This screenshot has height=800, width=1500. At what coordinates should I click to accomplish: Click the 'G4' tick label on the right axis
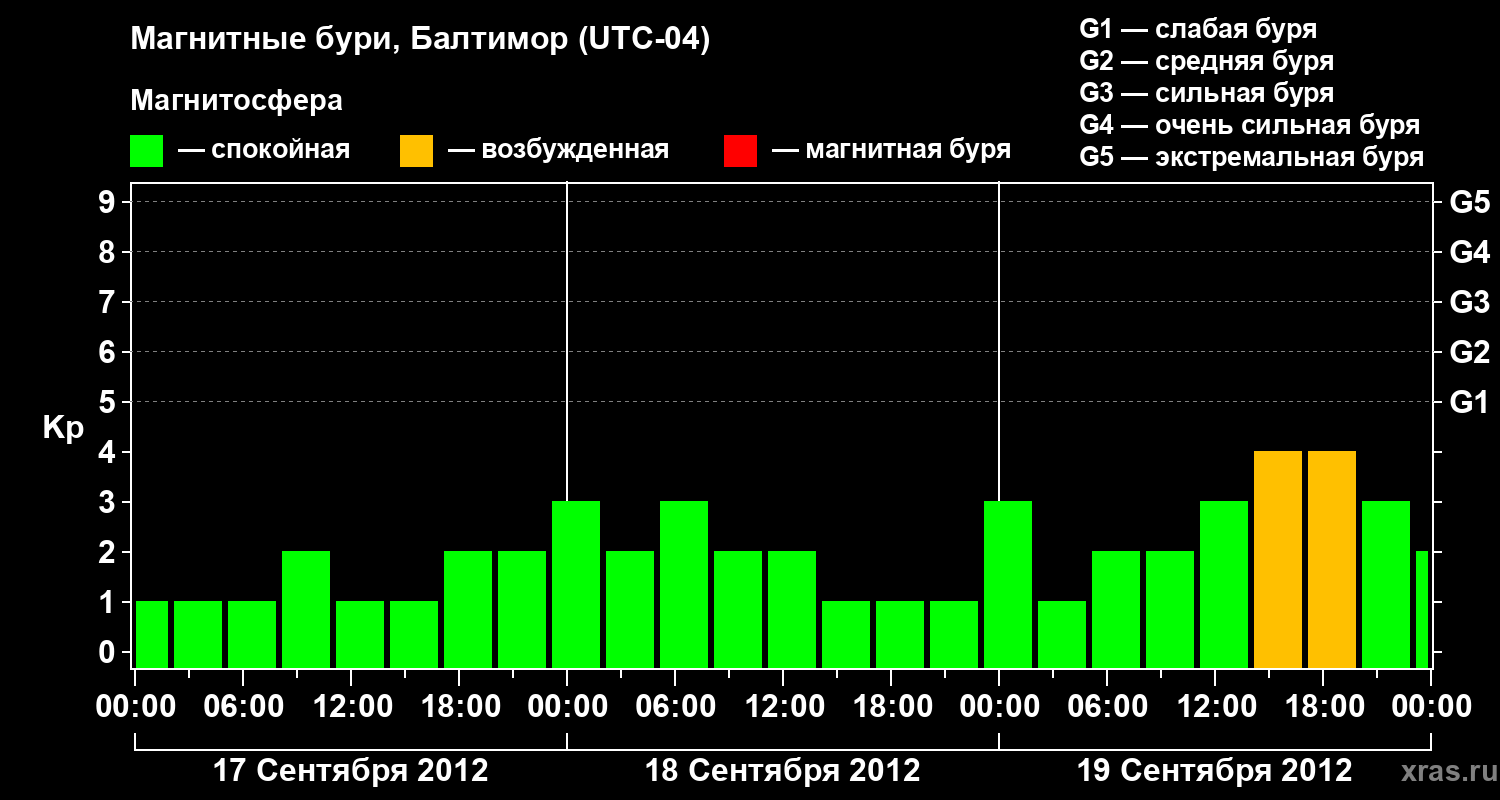[x=1469, y=253]
